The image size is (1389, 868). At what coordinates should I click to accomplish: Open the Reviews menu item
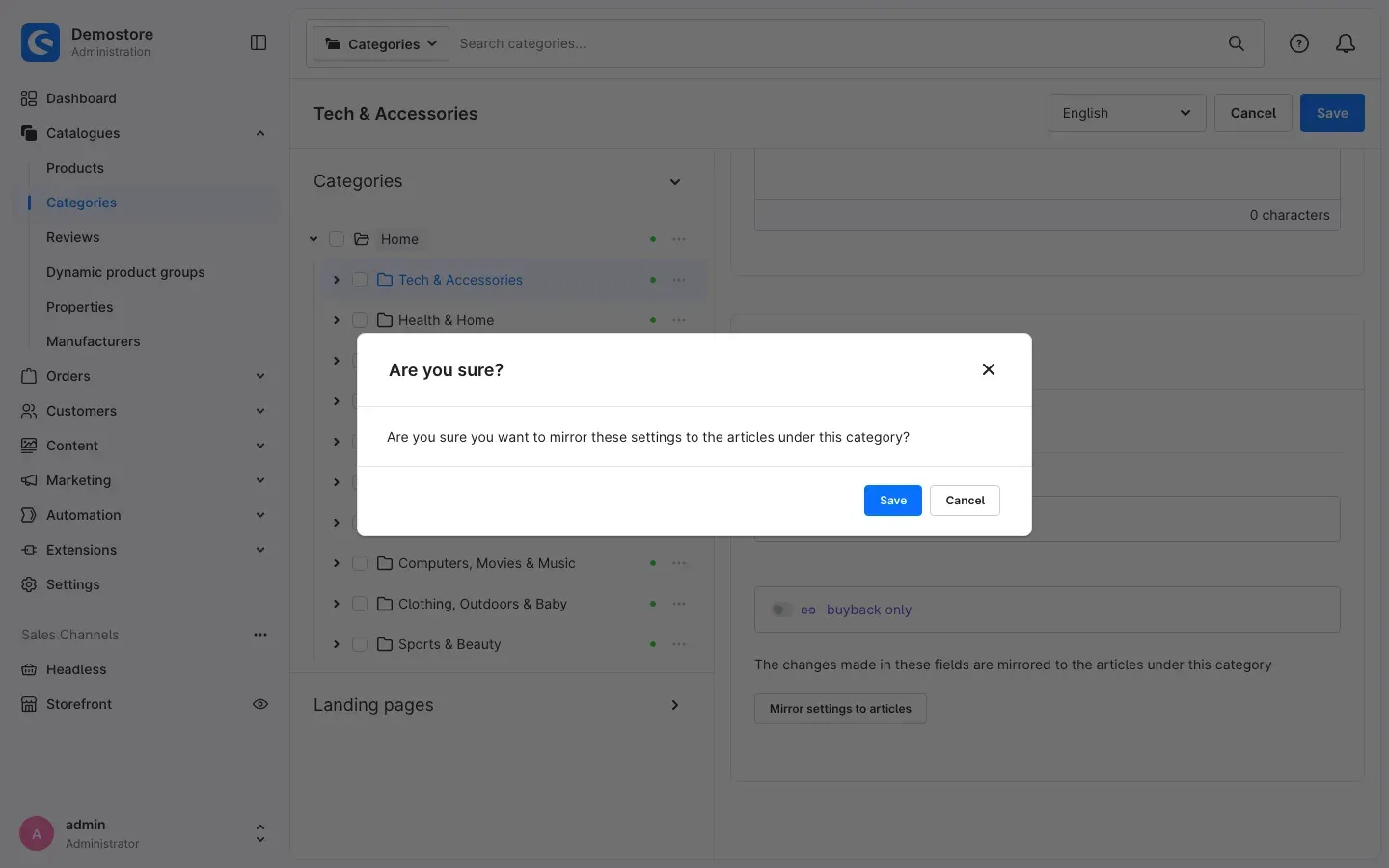click(73, 237)
